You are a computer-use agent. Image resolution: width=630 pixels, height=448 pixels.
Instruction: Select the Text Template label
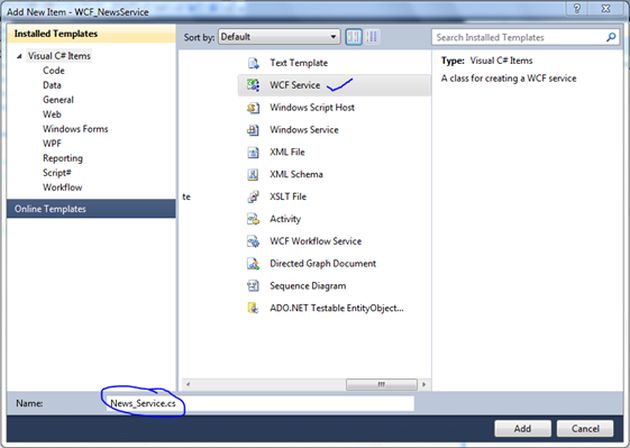click(299, 63)
